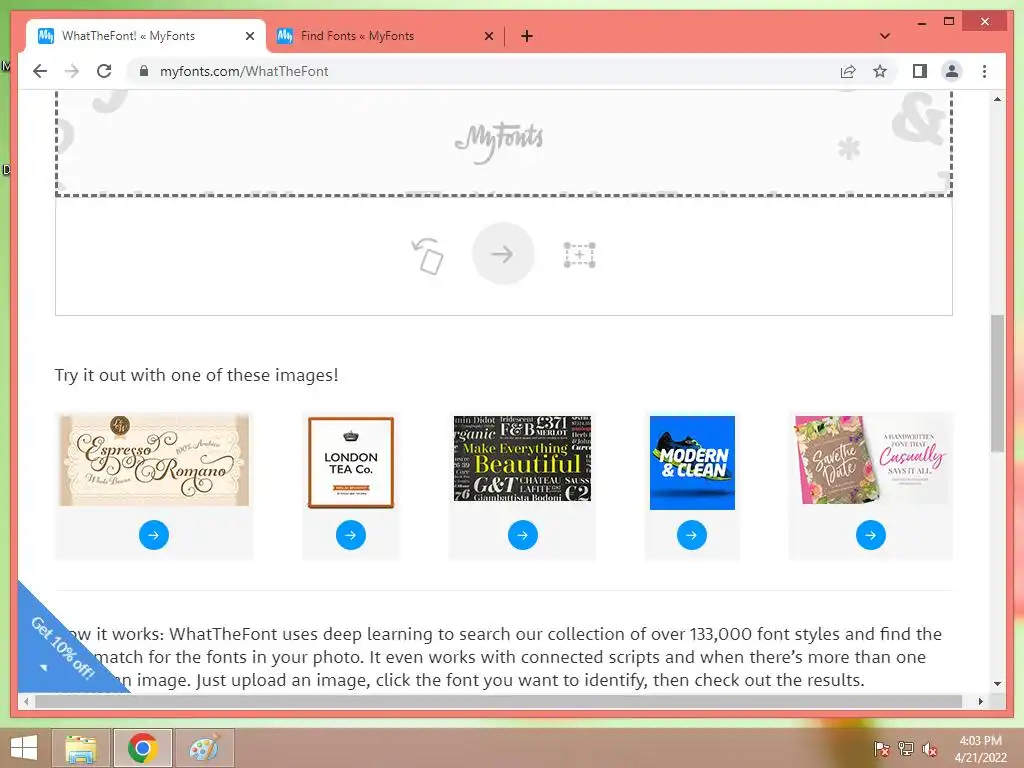Click blue arrow under Make Everything Beautiful image
Image resolution: width=1024 pixels, height=768 pixels.
point(522,535)
